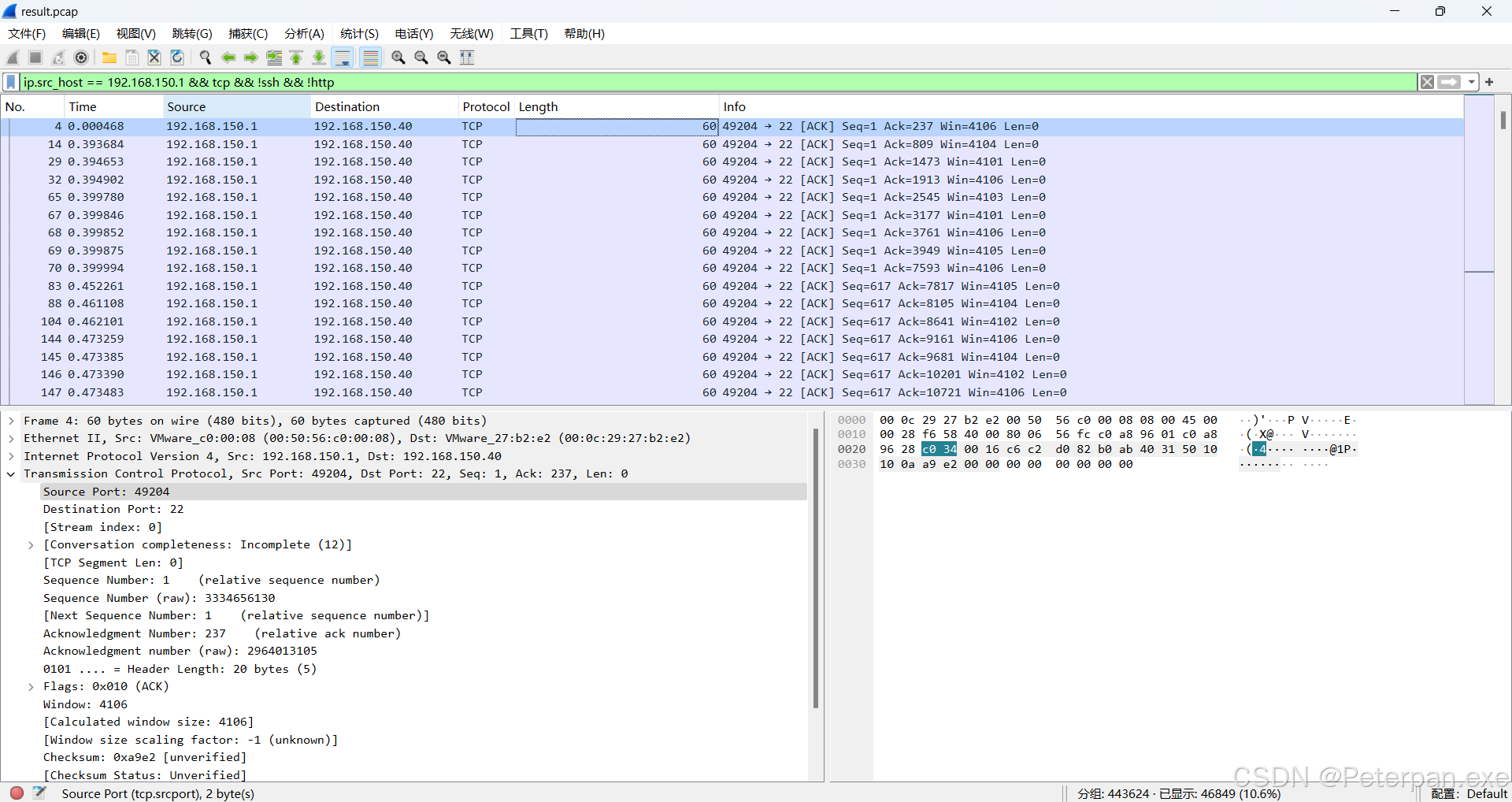
Task: Go forward in packet history
Action: pos(251,58)
